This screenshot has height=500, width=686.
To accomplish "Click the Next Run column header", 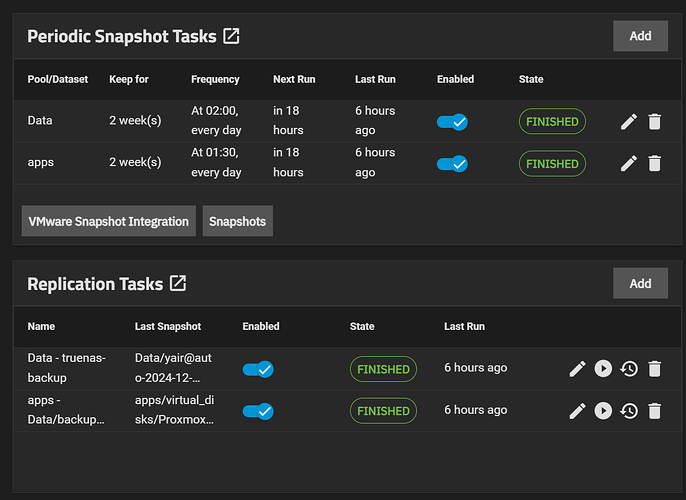I will [x=294, y=79].
